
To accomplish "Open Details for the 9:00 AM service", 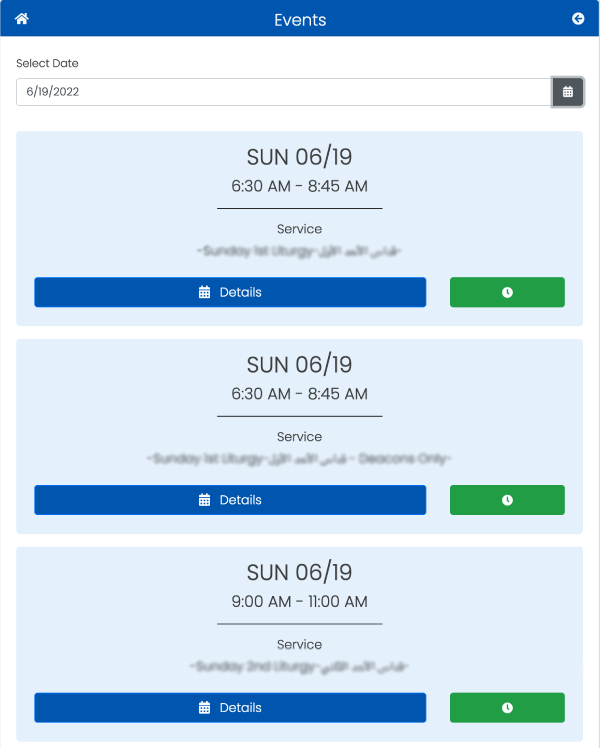I will (230, 707).
